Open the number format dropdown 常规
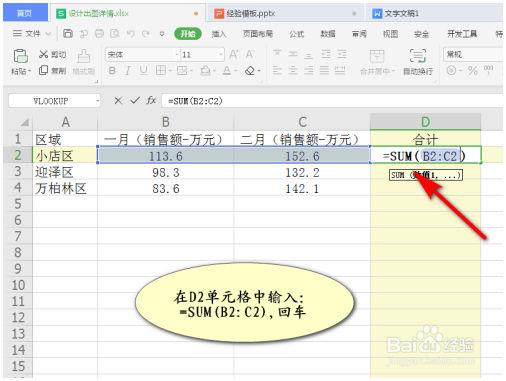The height and width of the screenshot is (381, 506). pos(474,54)
